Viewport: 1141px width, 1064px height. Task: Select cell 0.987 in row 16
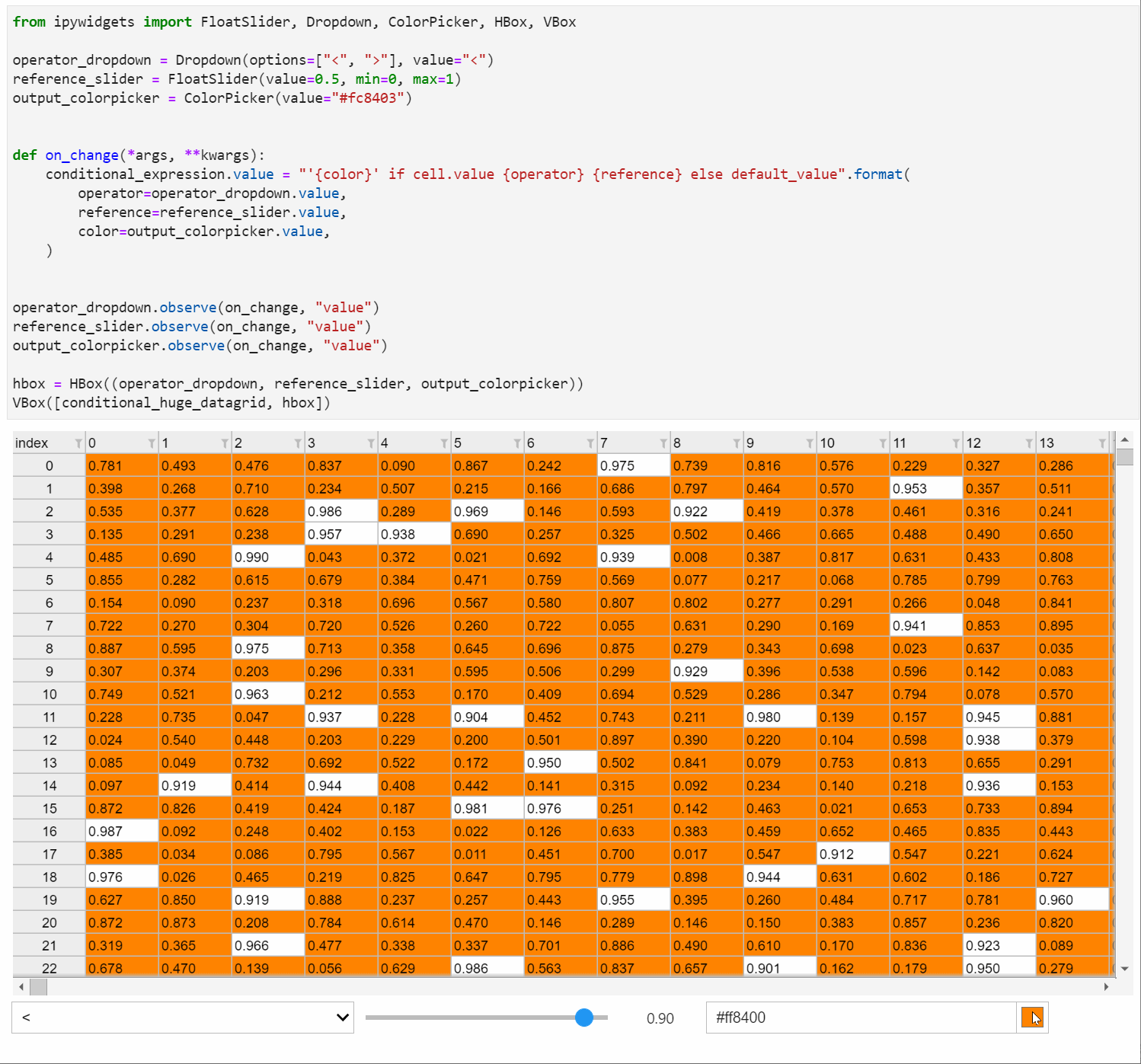[x=122, y=831]
